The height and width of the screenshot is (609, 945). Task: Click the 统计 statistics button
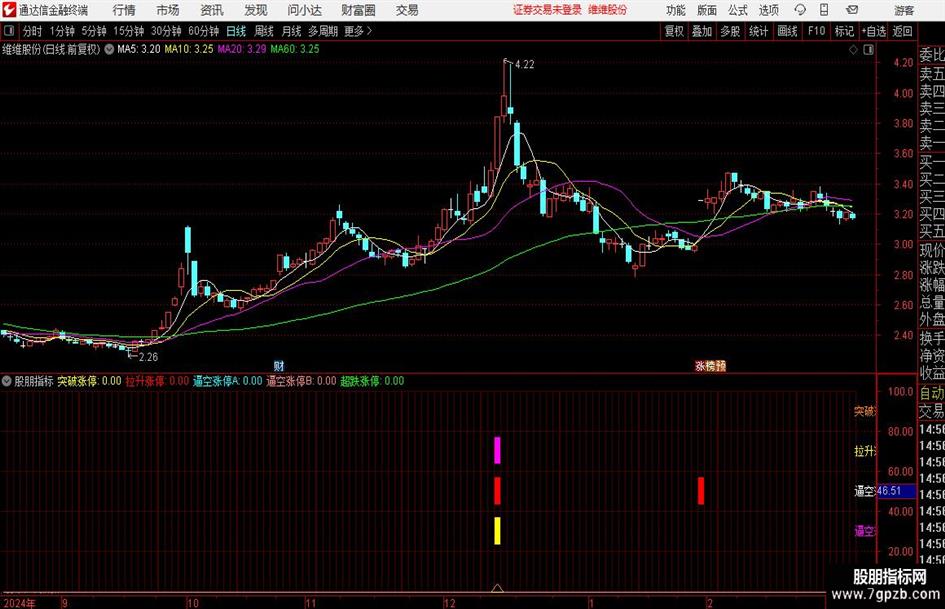[758, 31]
